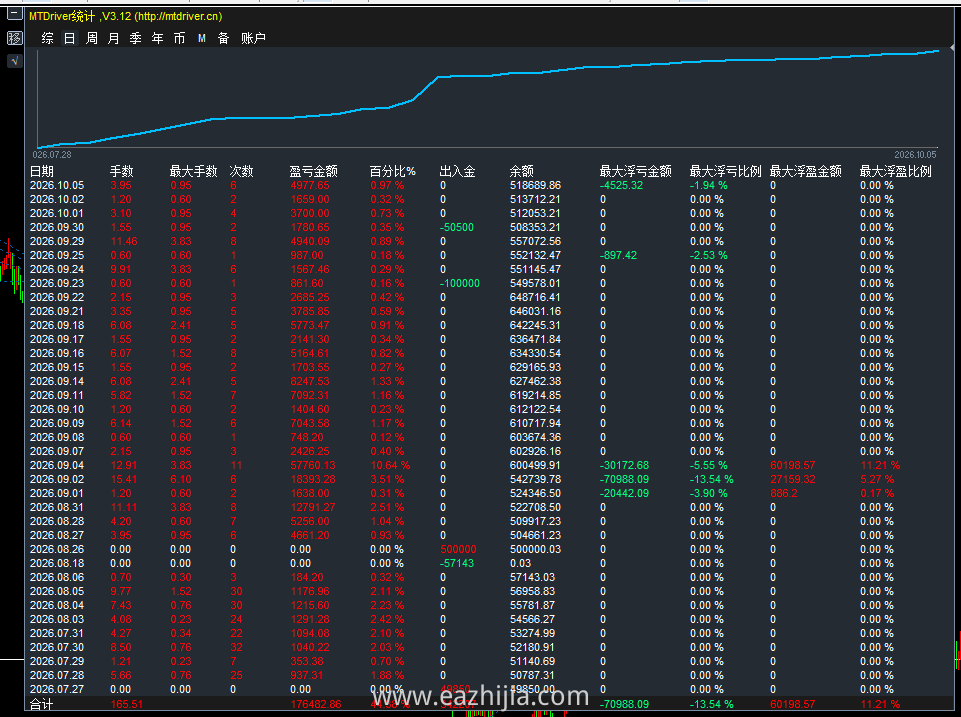Toggle the √ checkmark icon on the left
The width and height of the screenshot is (961, 717).
pos(14,61)
